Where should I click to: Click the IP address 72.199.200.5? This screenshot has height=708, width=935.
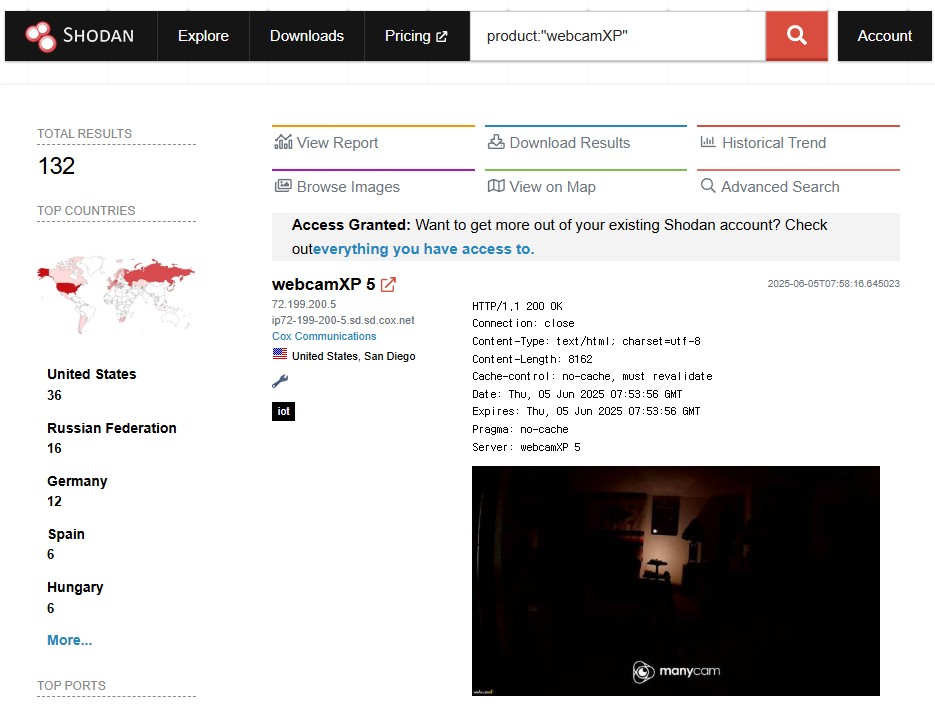(304, 304)
